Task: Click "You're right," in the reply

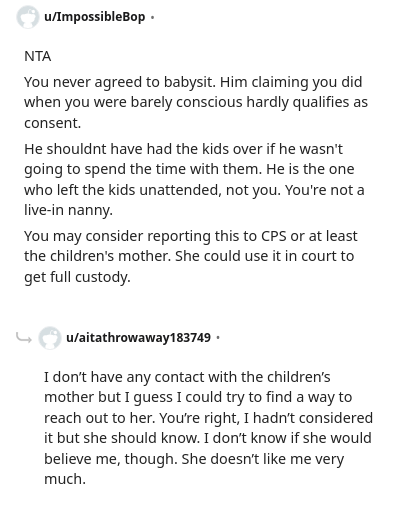Action: click(x=199, y=418)
